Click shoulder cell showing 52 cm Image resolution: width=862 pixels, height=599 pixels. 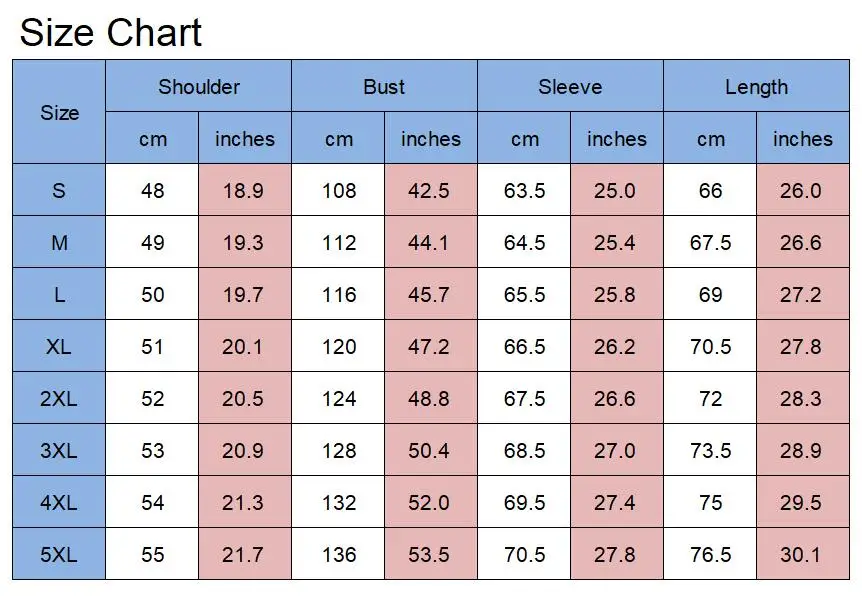coord(152,398)
